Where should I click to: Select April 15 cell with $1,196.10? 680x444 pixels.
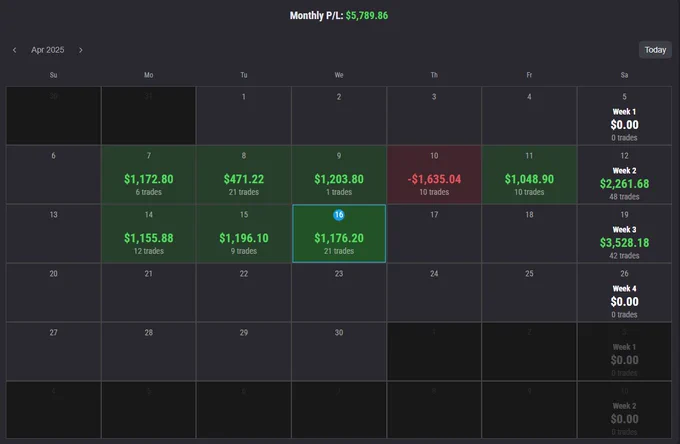pyautogui.click(x=244, y=233)
